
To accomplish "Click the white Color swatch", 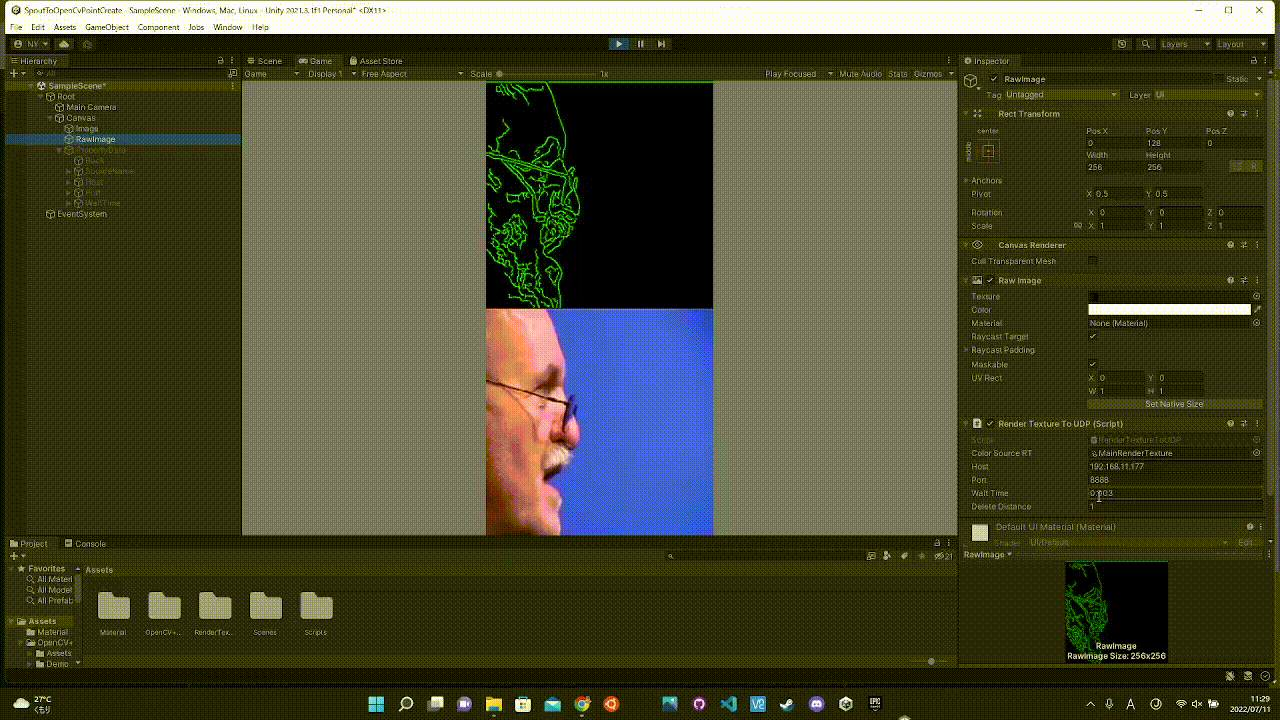I will click(1169, 310).
